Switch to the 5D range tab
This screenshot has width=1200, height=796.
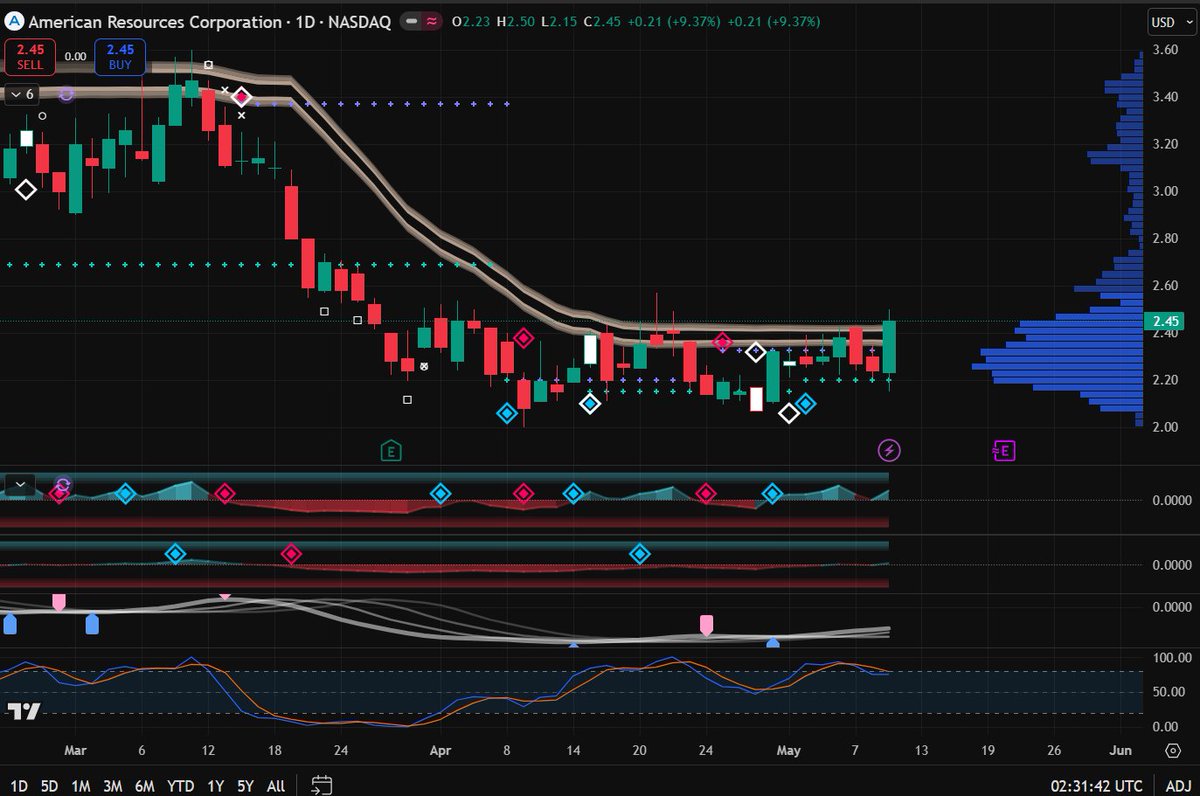[x=50, y=785]
